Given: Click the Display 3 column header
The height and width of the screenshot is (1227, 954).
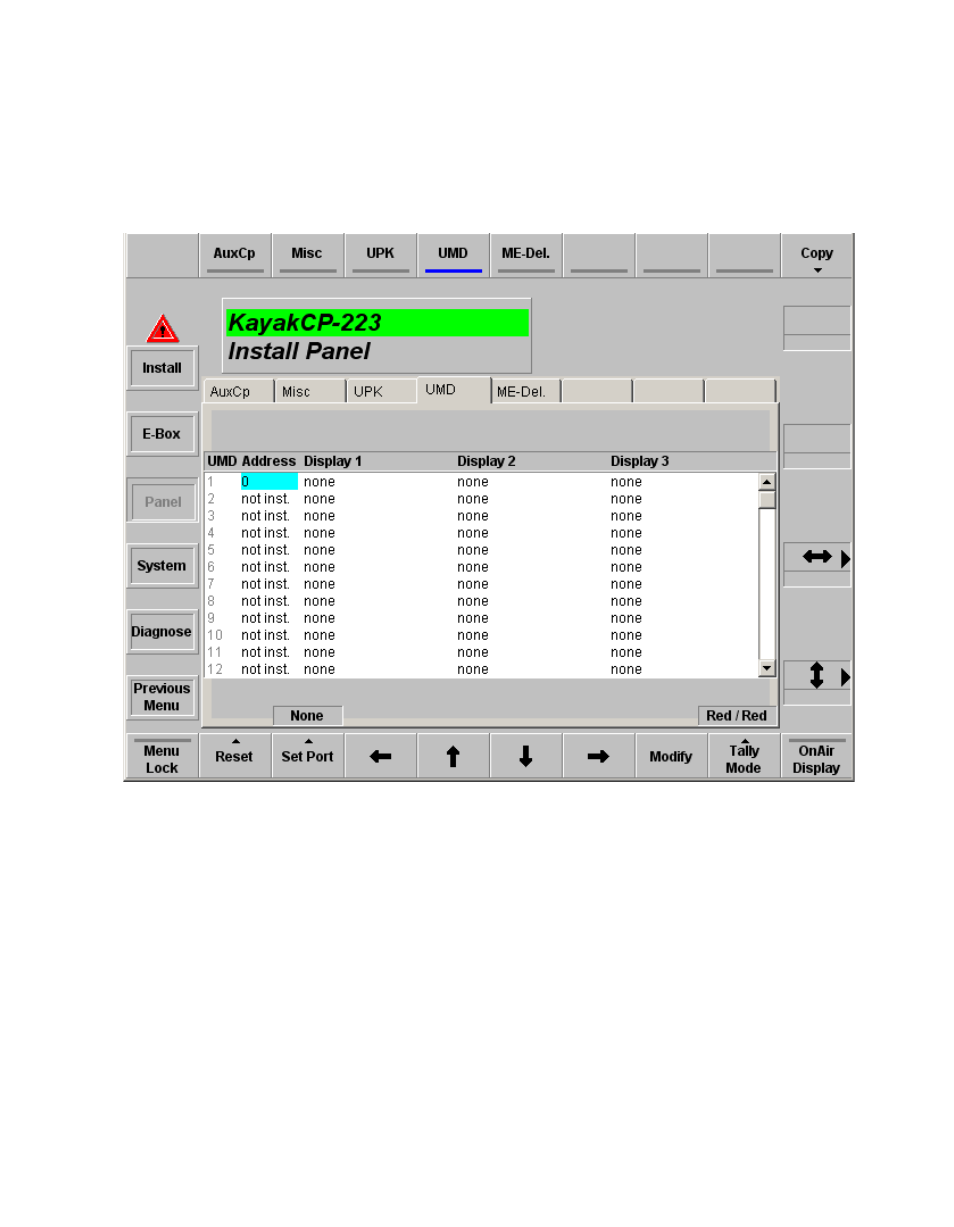Looking at the screenshot, I should pos(640,462).
